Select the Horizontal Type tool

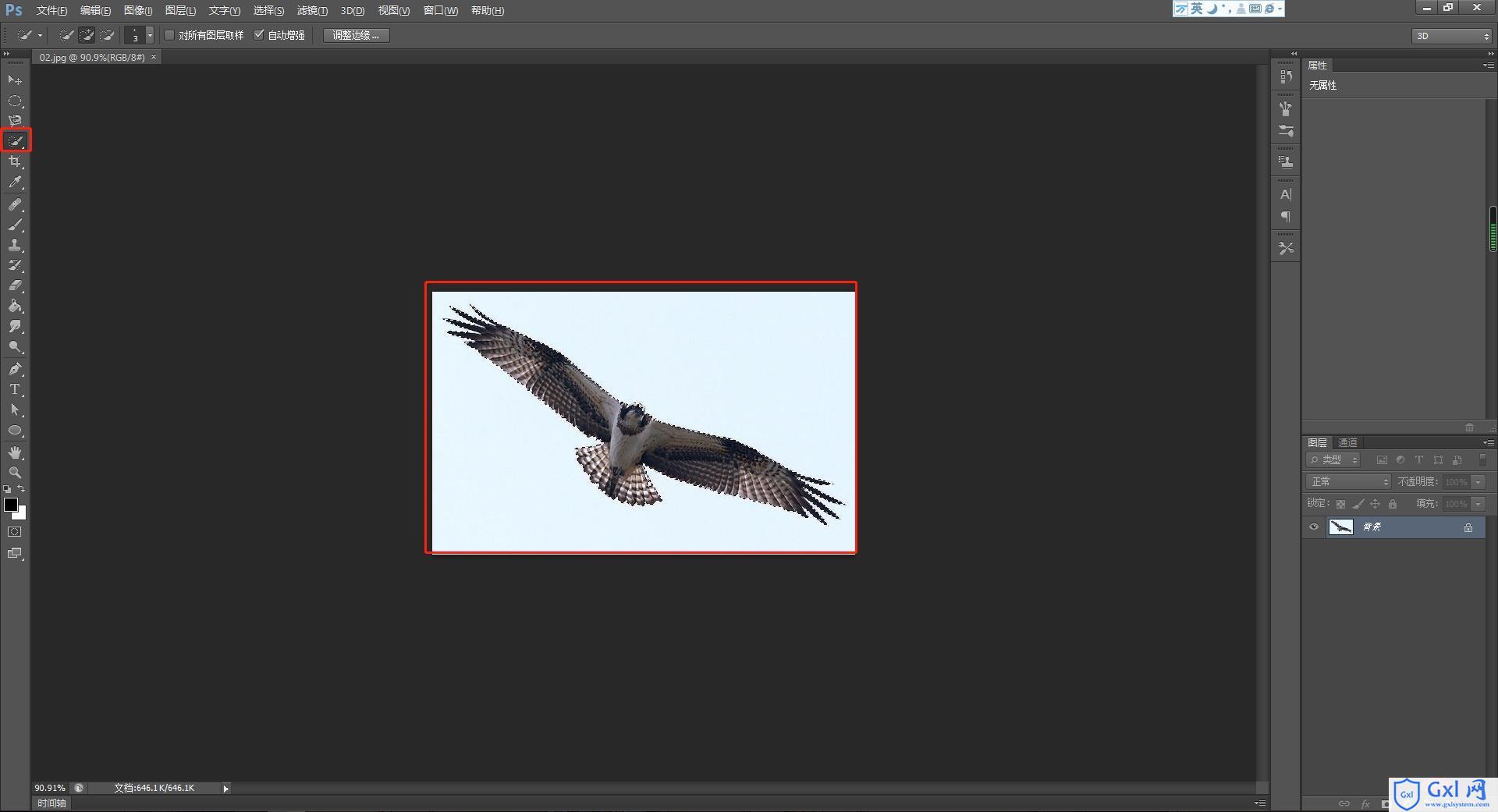tap(15, 389)
